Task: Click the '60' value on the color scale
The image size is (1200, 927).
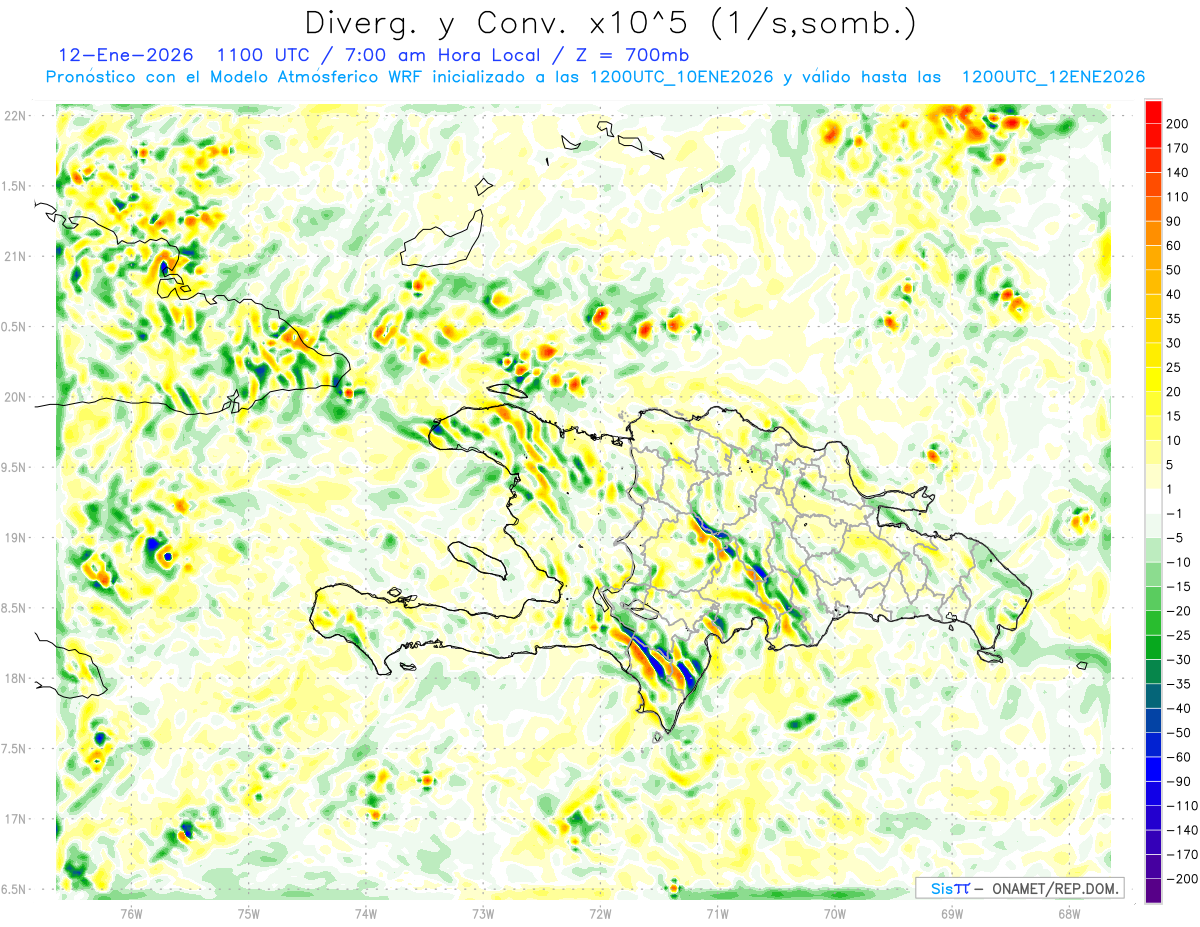Action: point(1174,246)
